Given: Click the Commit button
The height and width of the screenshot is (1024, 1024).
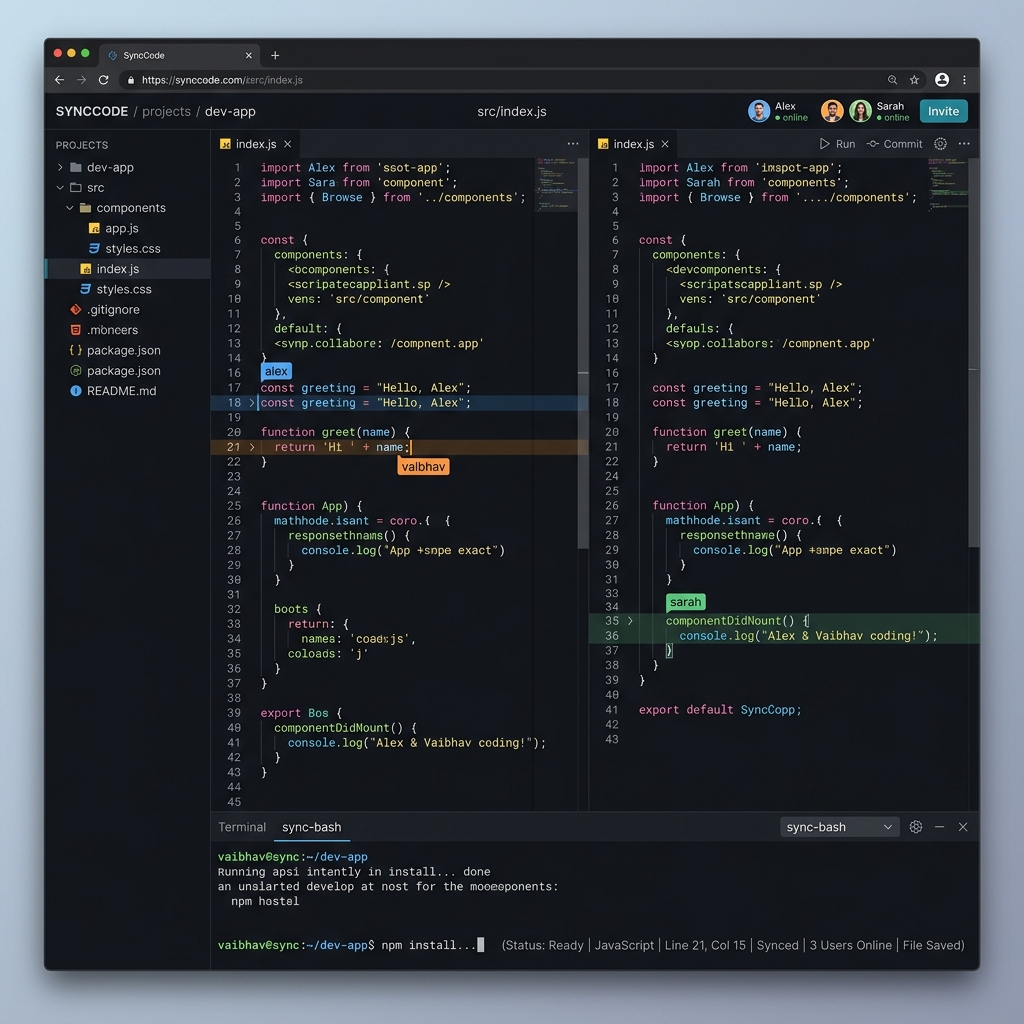Looking at the screenshot, I should (895, 144).
